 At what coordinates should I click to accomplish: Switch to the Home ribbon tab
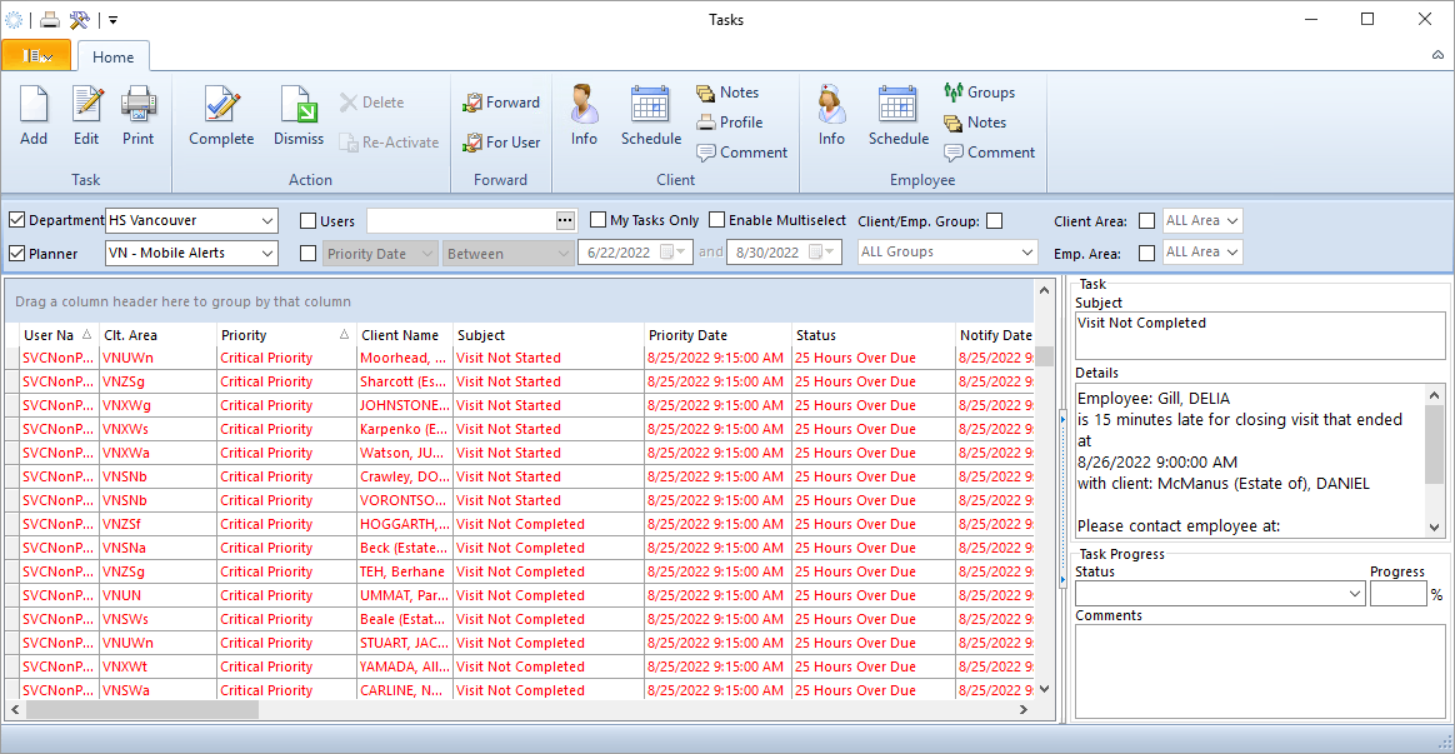113,57
